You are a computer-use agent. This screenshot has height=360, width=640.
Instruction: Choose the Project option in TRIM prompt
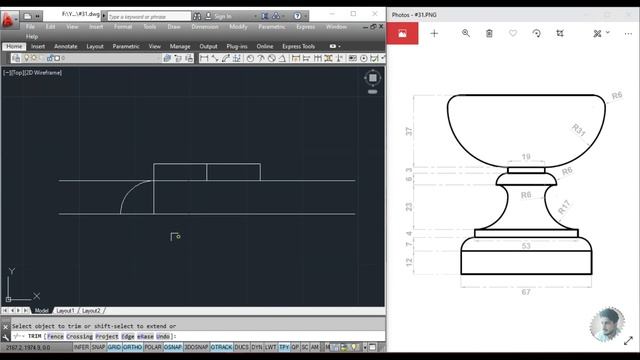click(107, 337)
